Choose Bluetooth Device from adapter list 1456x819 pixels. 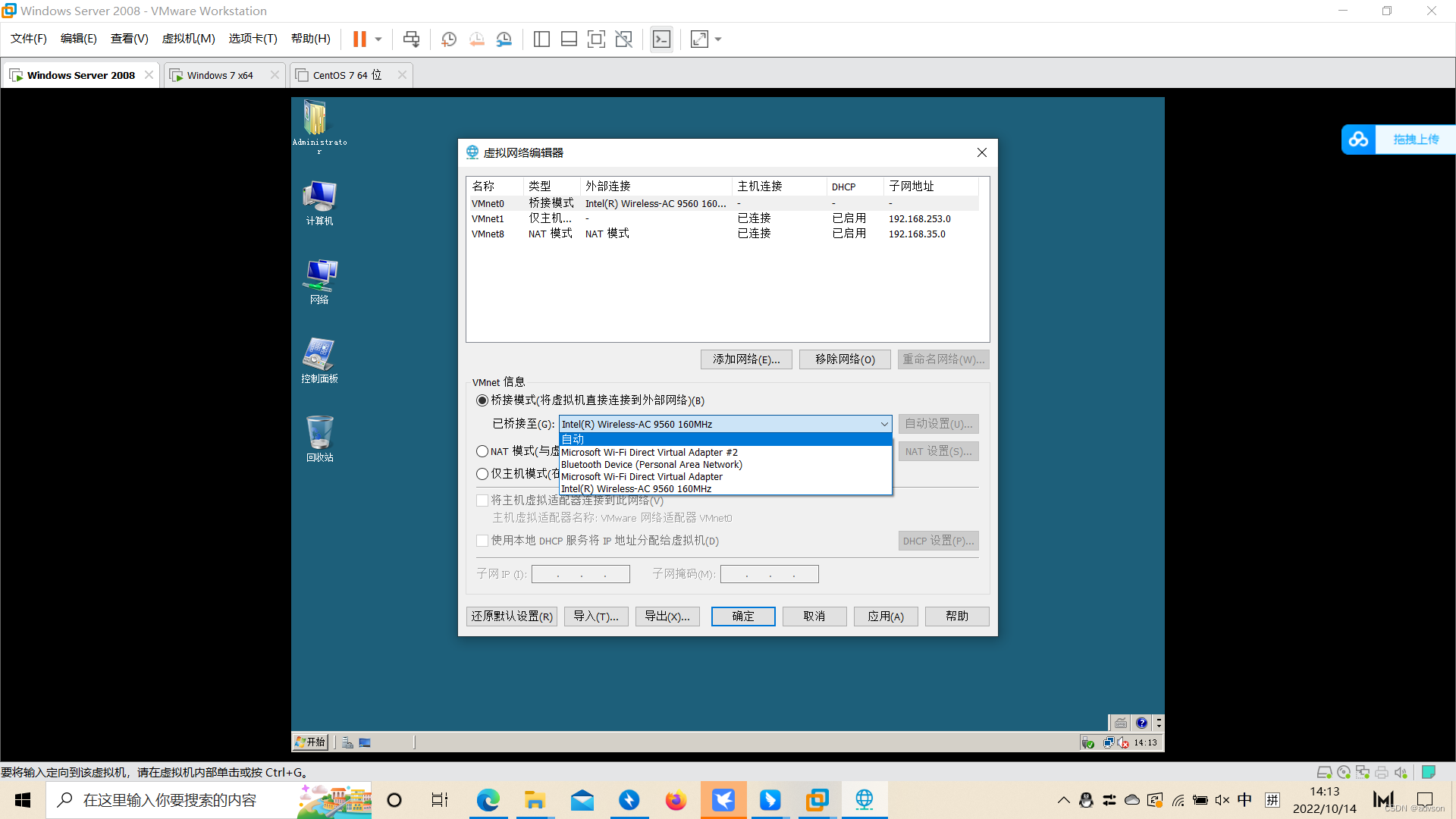(x=651, y=464)
